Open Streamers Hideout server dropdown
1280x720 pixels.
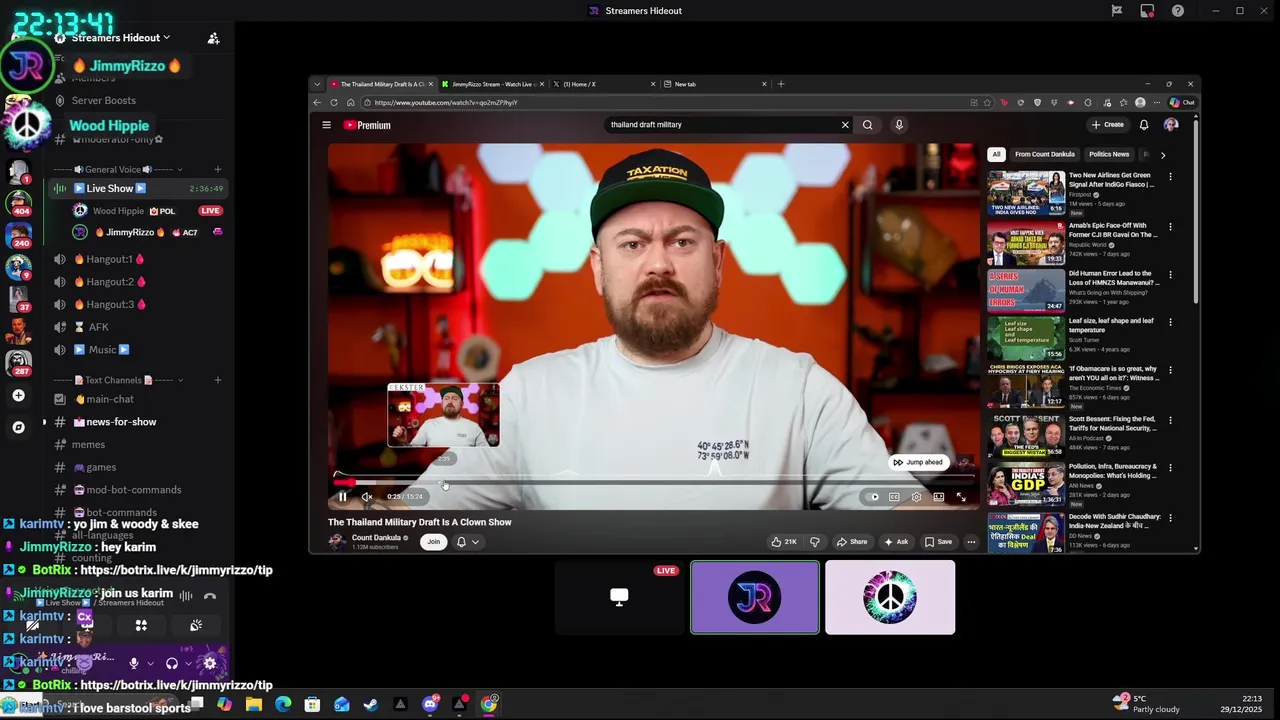tap(120, 38)
